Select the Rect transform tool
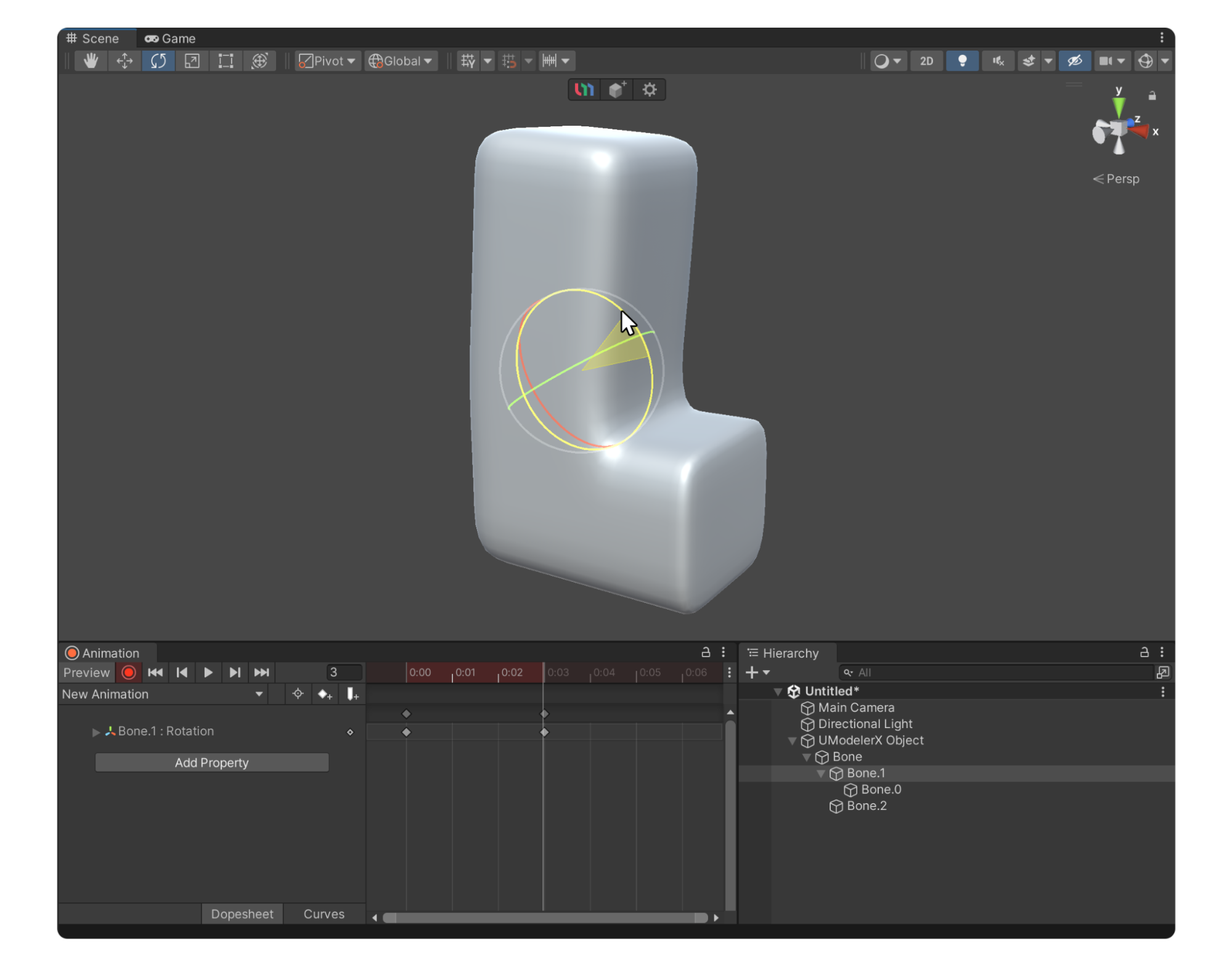The image size is (1232, 966). pyautogui.click(x=226, y=61)
